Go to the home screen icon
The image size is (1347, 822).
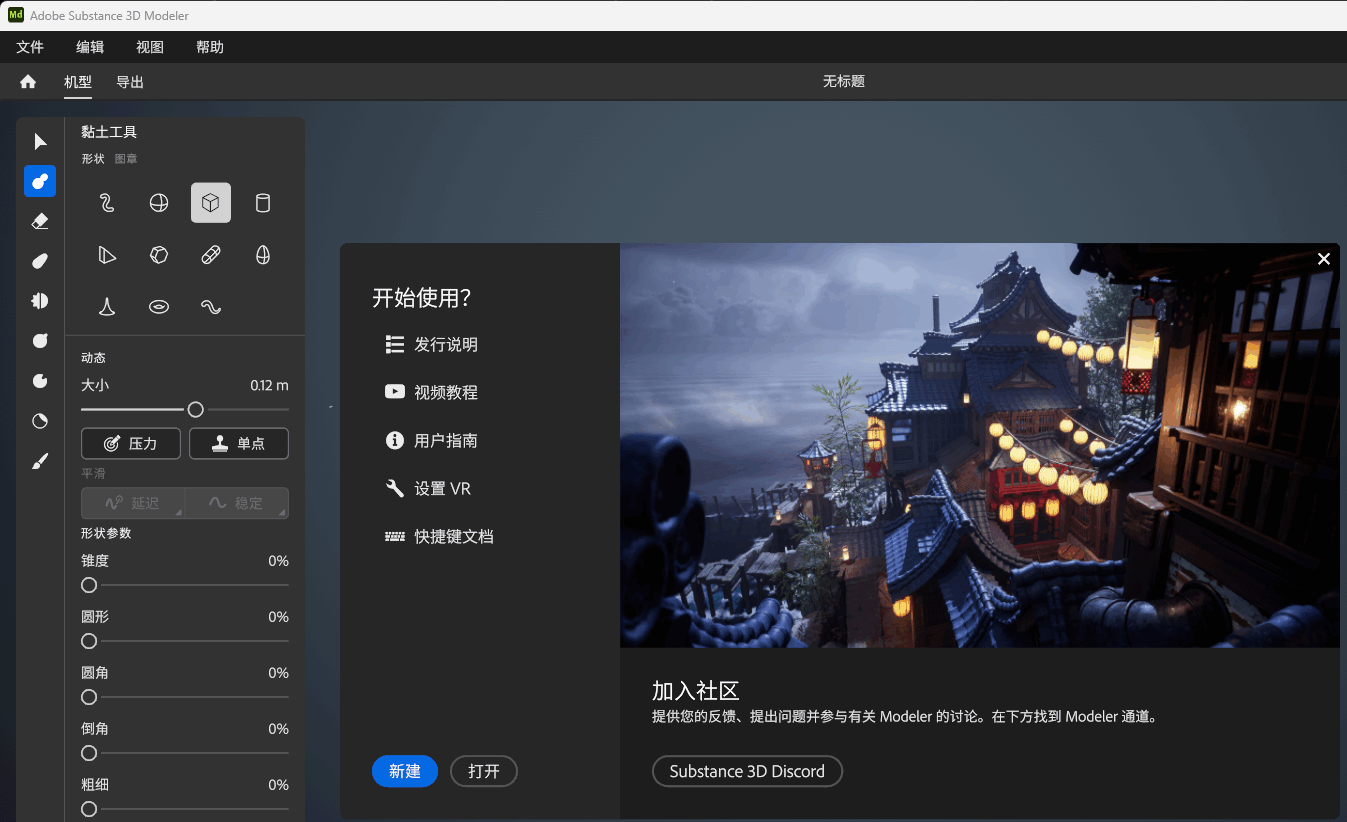coord(28,82)
